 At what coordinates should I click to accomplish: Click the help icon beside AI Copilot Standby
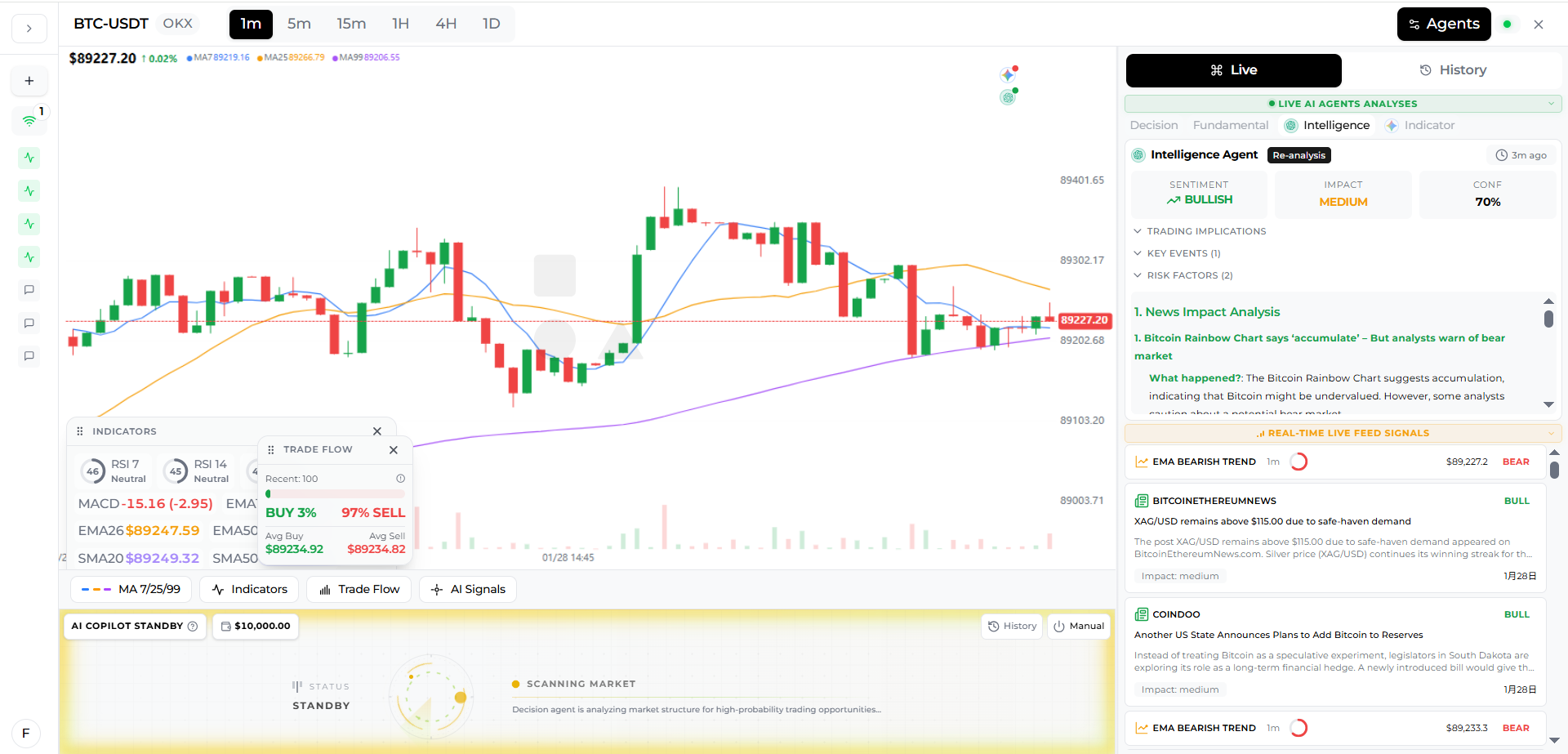193,627
